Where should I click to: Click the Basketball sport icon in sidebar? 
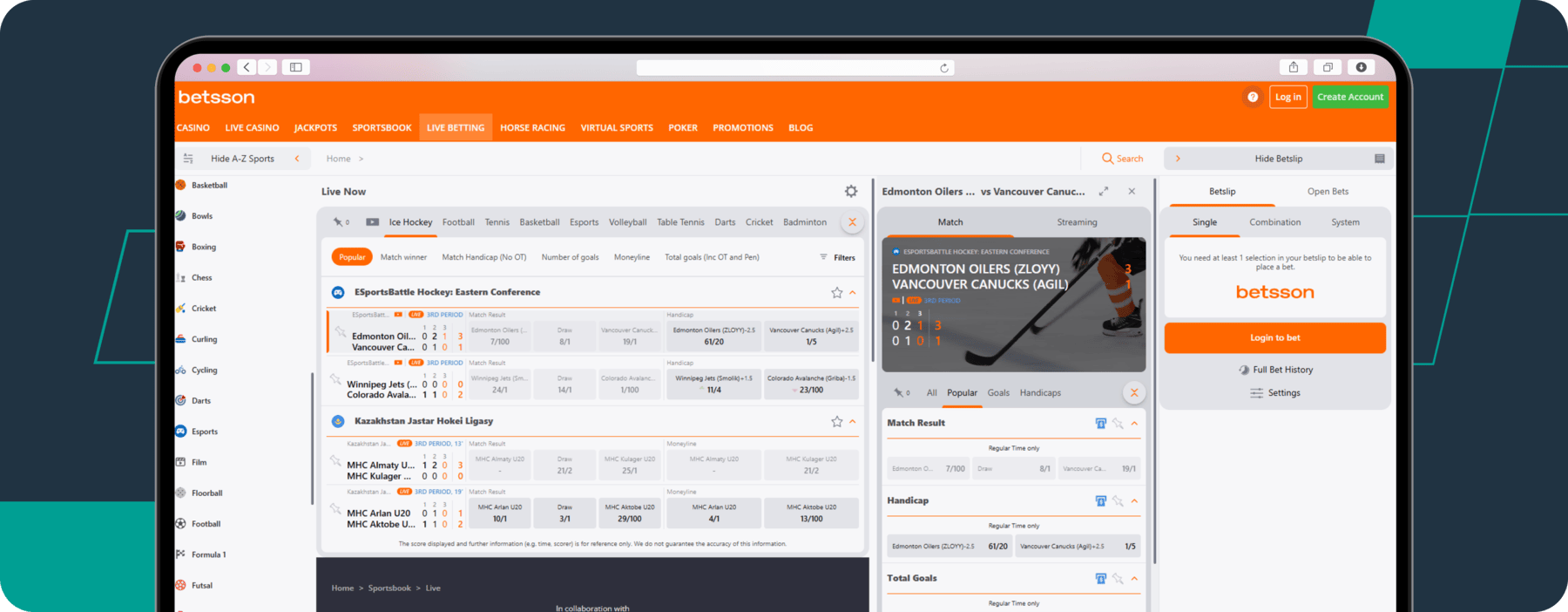(x=181, y=185)
